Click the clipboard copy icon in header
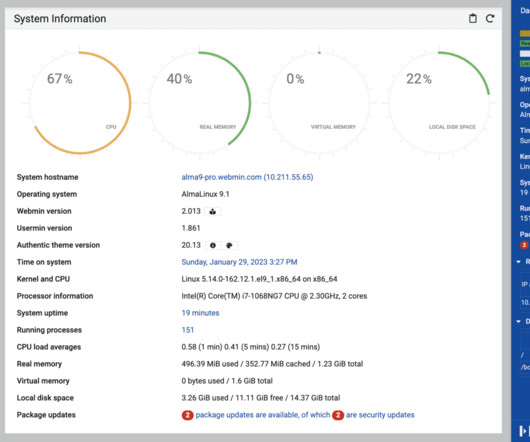530x442 pixels. click(473, 18)
